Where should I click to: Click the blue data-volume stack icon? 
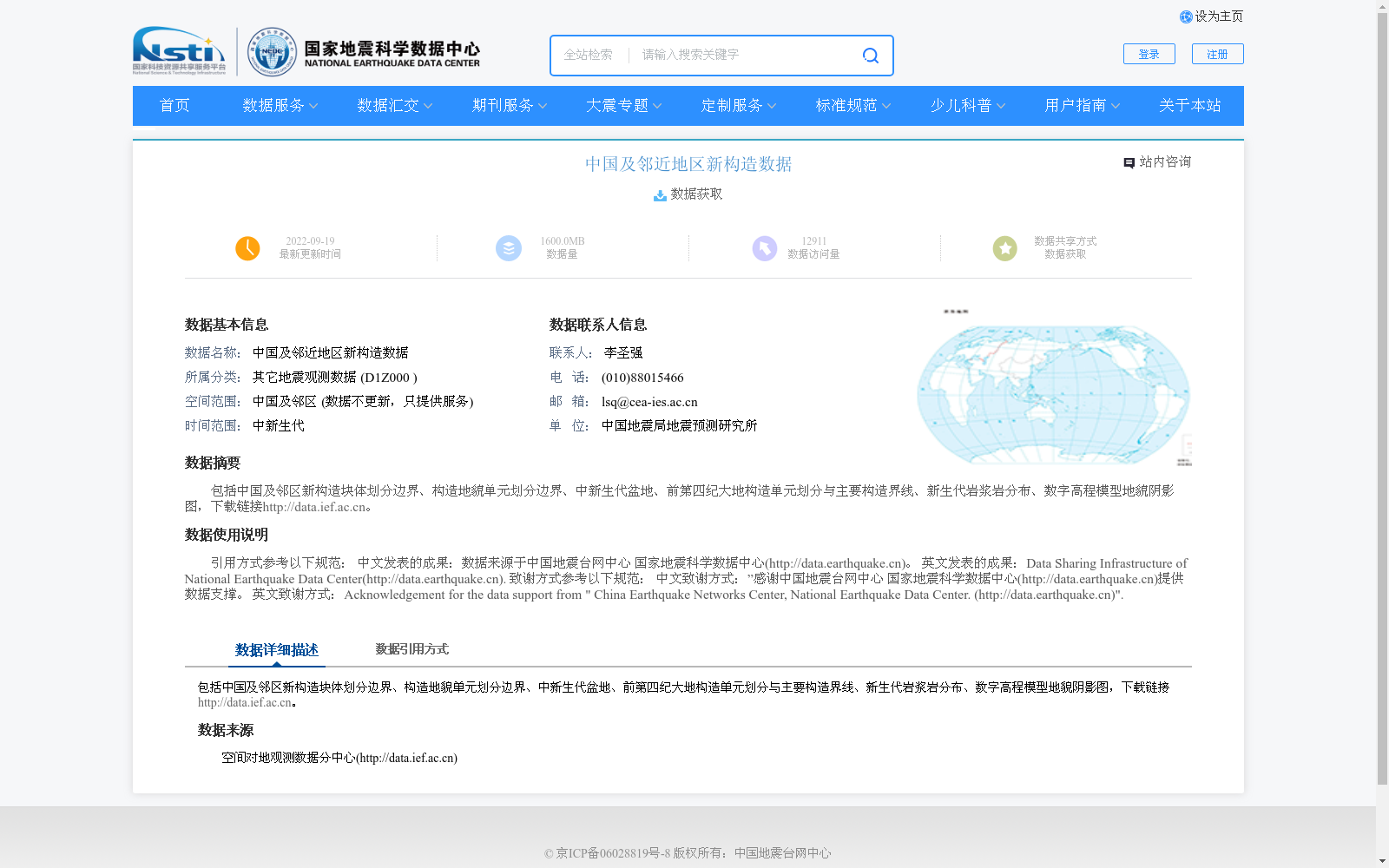(509, 248)
